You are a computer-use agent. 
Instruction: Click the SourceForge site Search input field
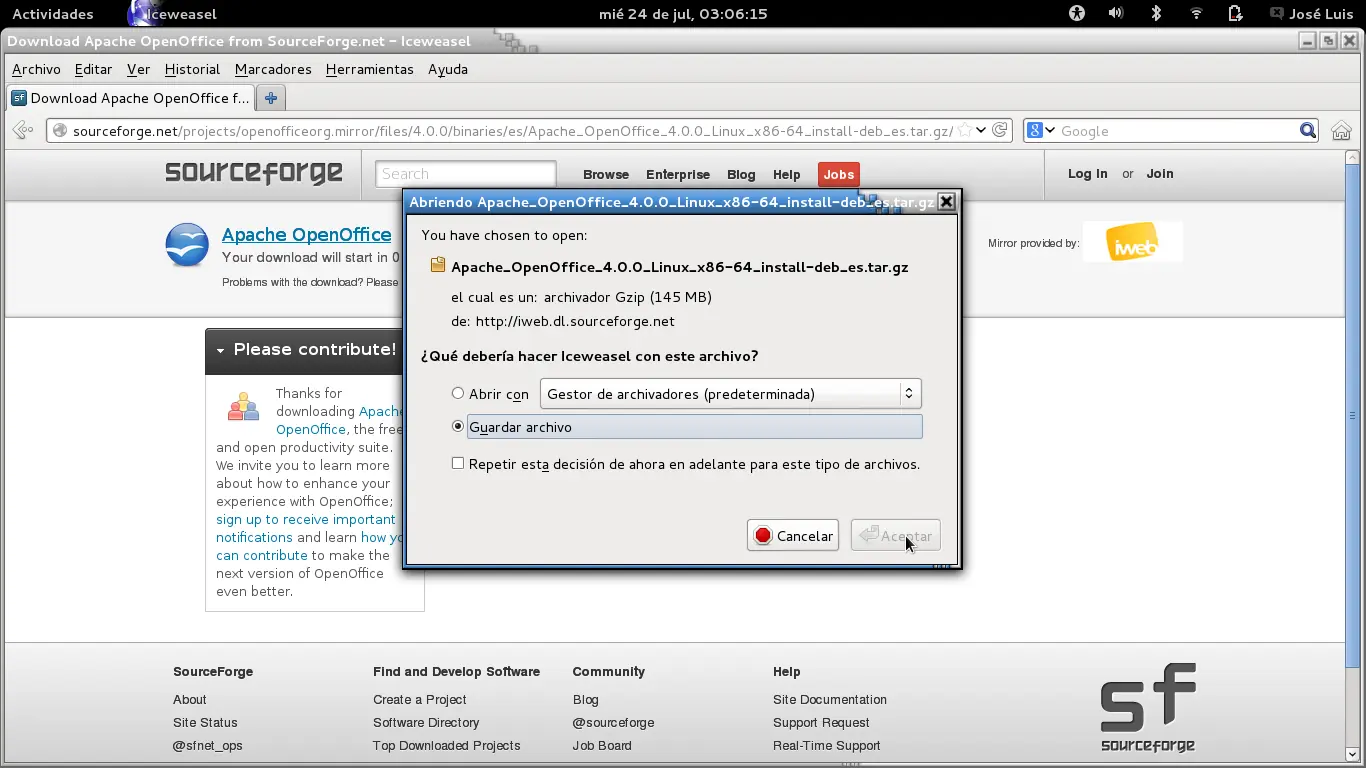465,174
